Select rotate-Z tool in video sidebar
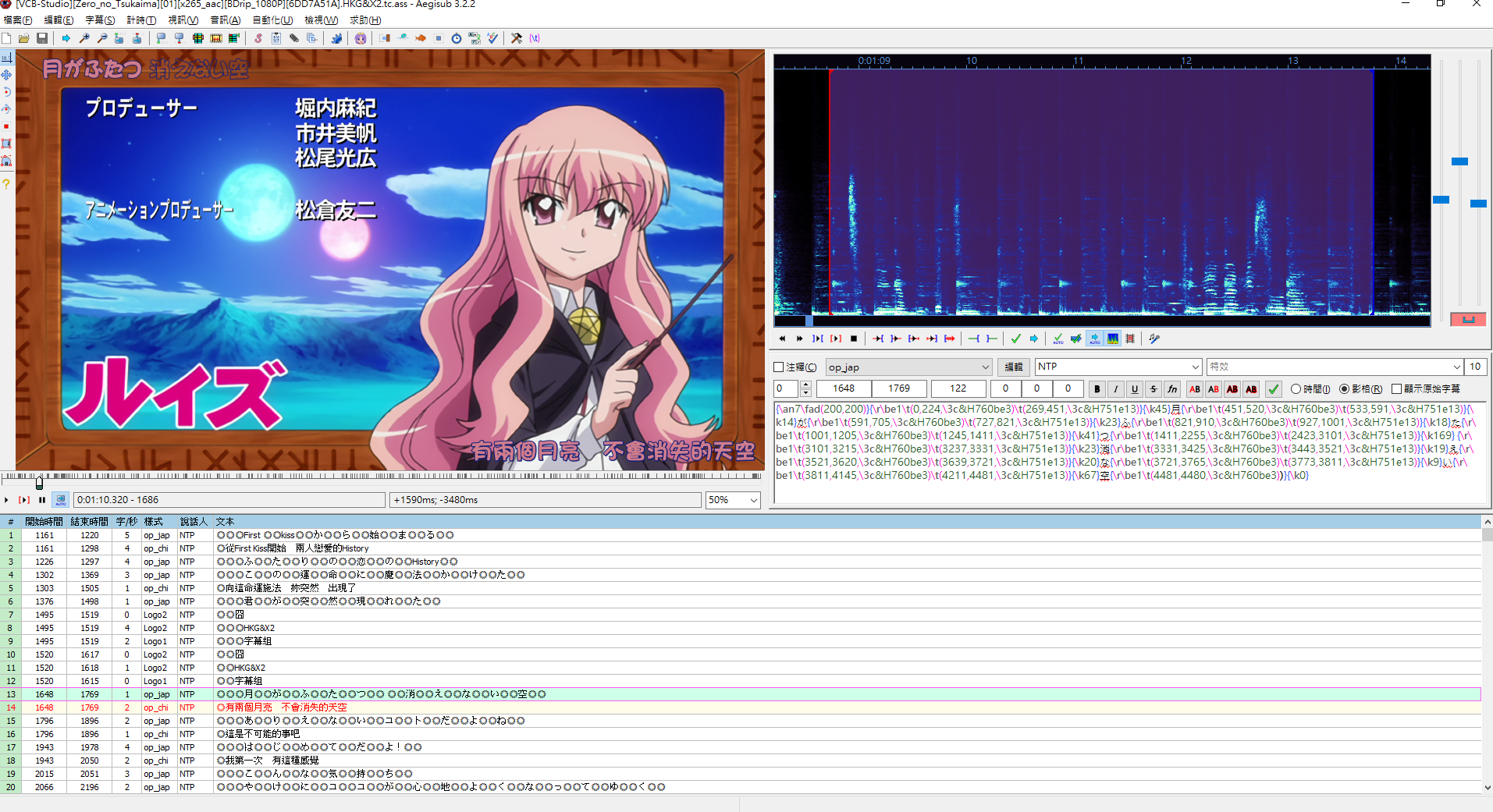This screenshot has height=812, width=1493. coord(6,92)
